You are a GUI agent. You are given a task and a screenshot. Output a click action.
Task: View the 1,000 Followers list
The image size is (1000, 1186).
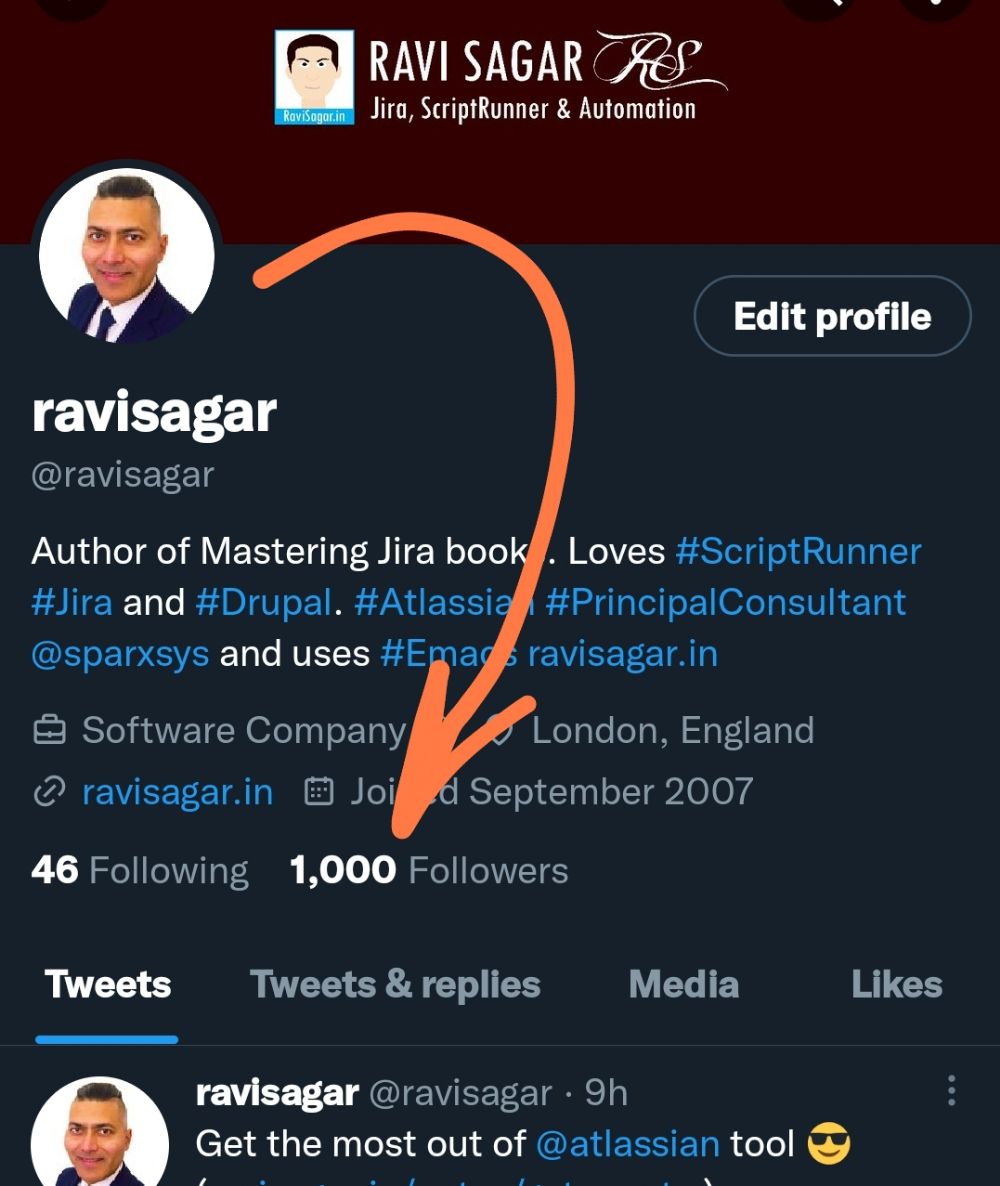[429, 871]
